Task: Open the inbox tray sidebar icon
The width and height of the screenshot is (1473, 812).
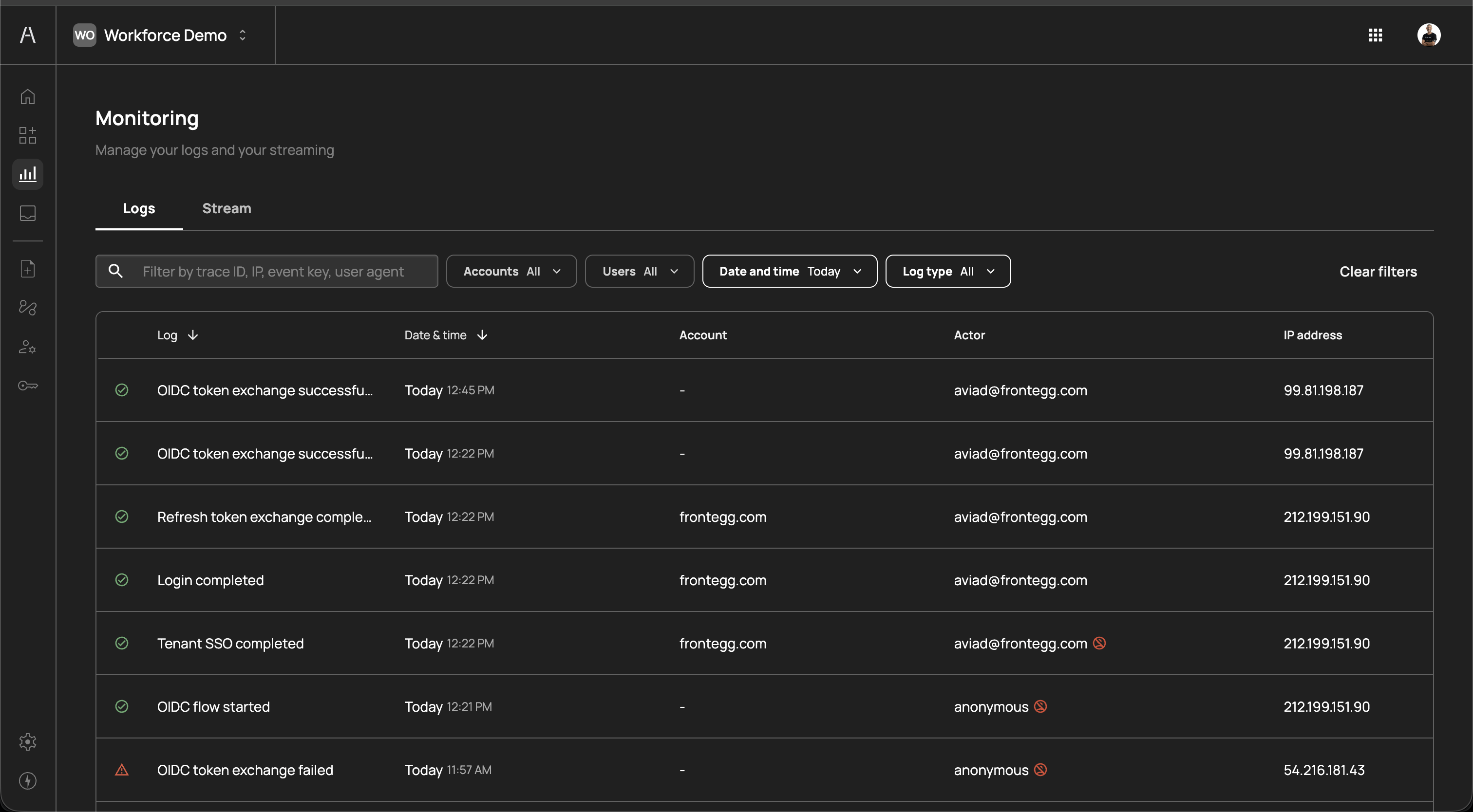Action: 27,213
